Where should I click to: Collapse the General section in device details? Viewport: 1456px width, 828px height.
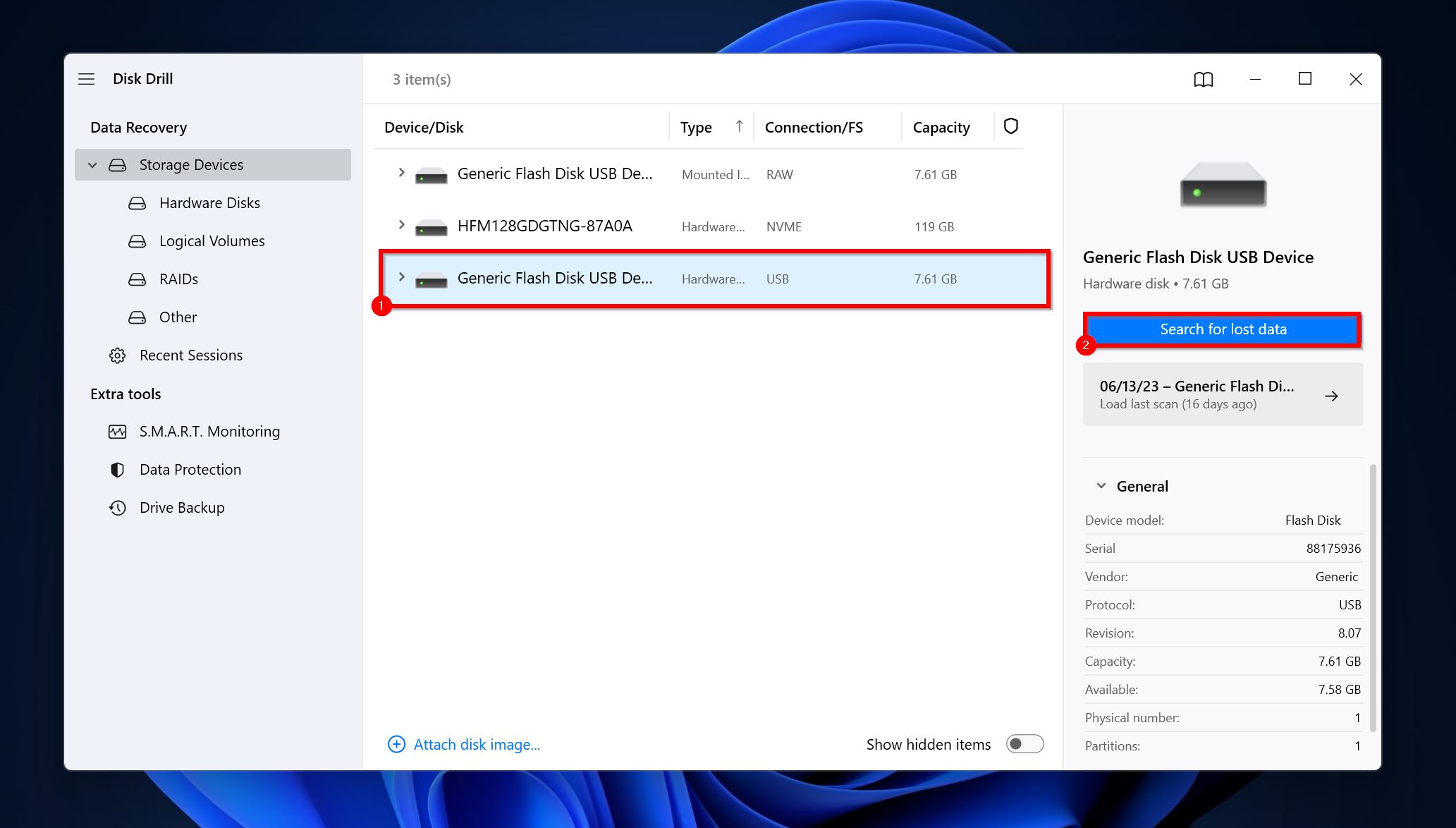tap(1100, 486)
